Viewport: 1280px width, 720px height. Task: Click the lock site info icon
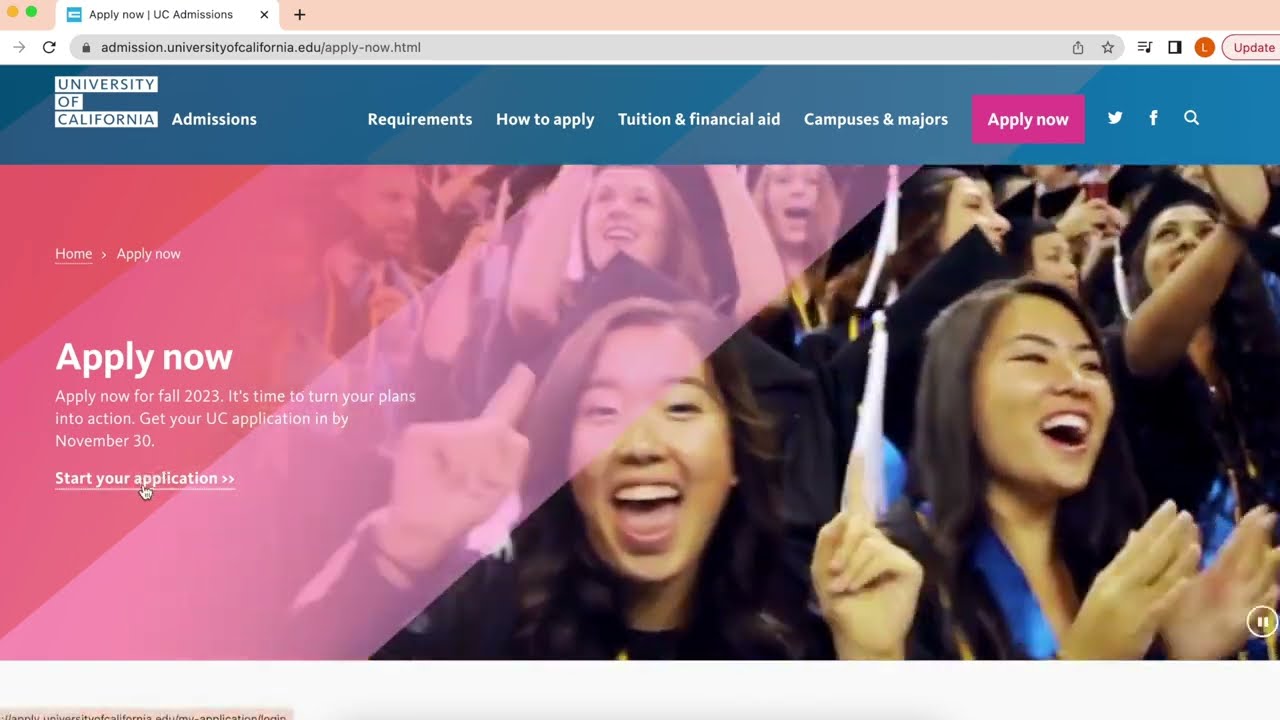point(86,47)
